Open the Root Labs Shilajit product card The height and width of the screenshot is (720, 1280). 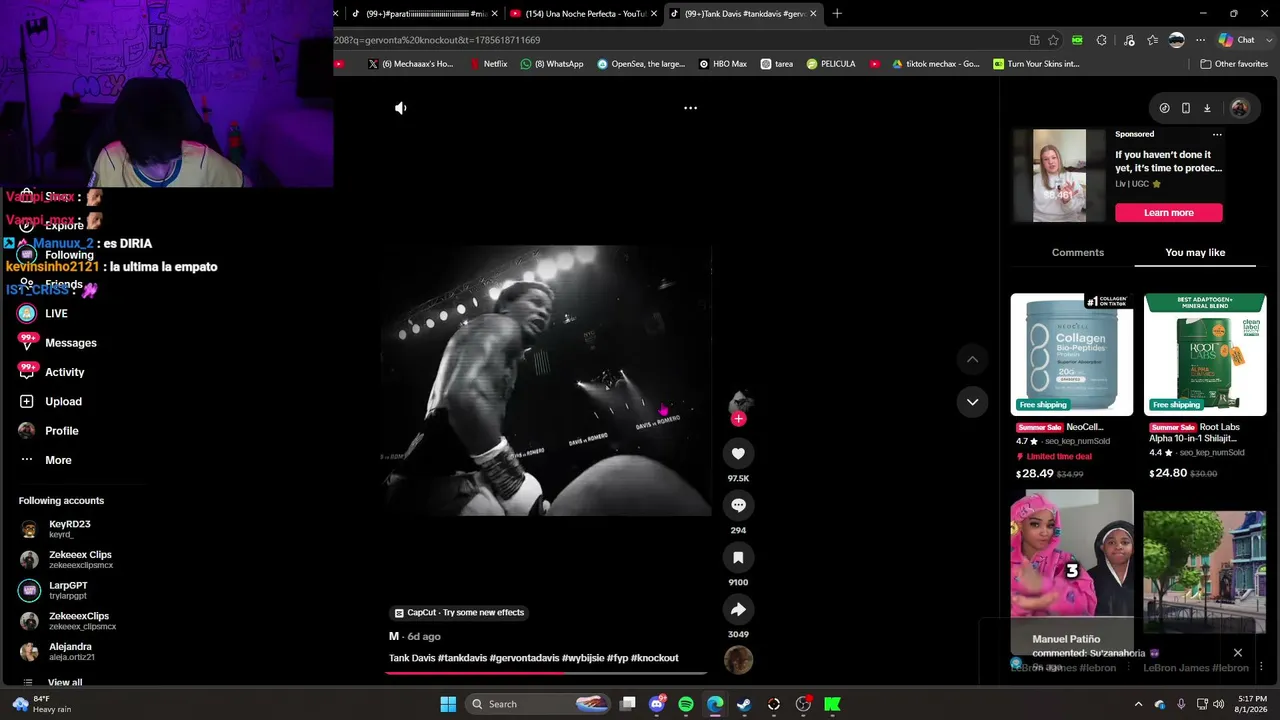click(1205, 387)
